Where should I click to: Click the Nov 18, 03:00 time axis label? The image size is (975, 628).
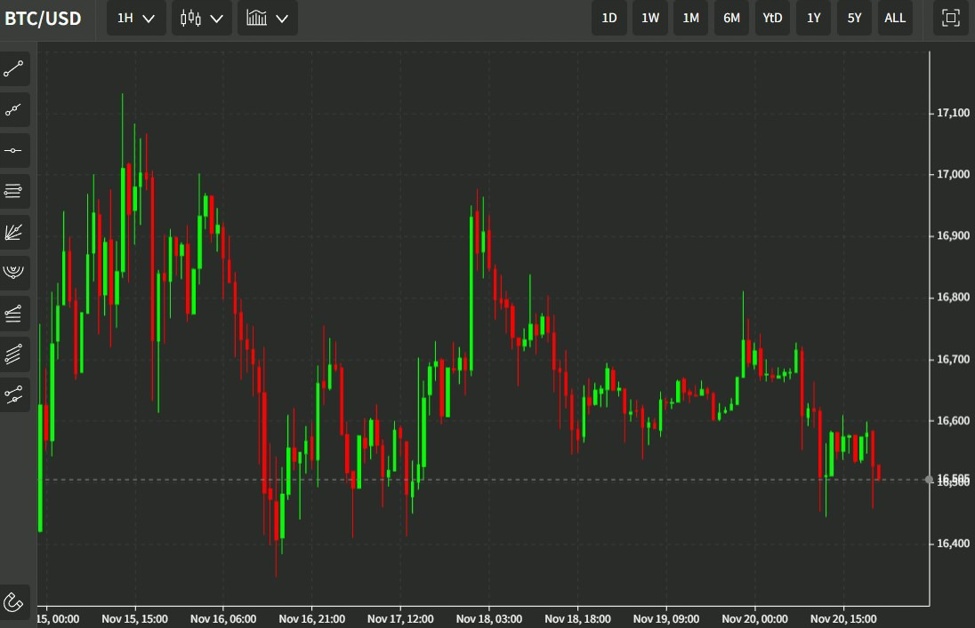tap(488, 619)
